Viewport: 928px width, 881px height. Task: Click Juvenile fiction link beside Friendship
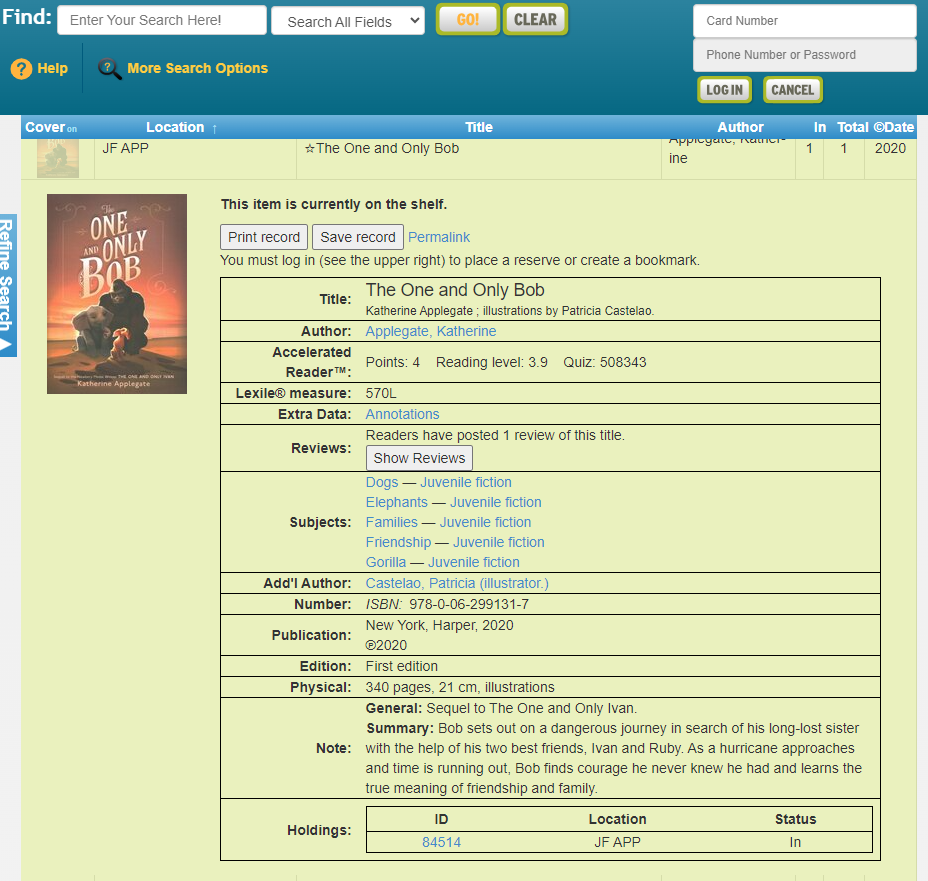pyautogui.click(x=499, y=543)
